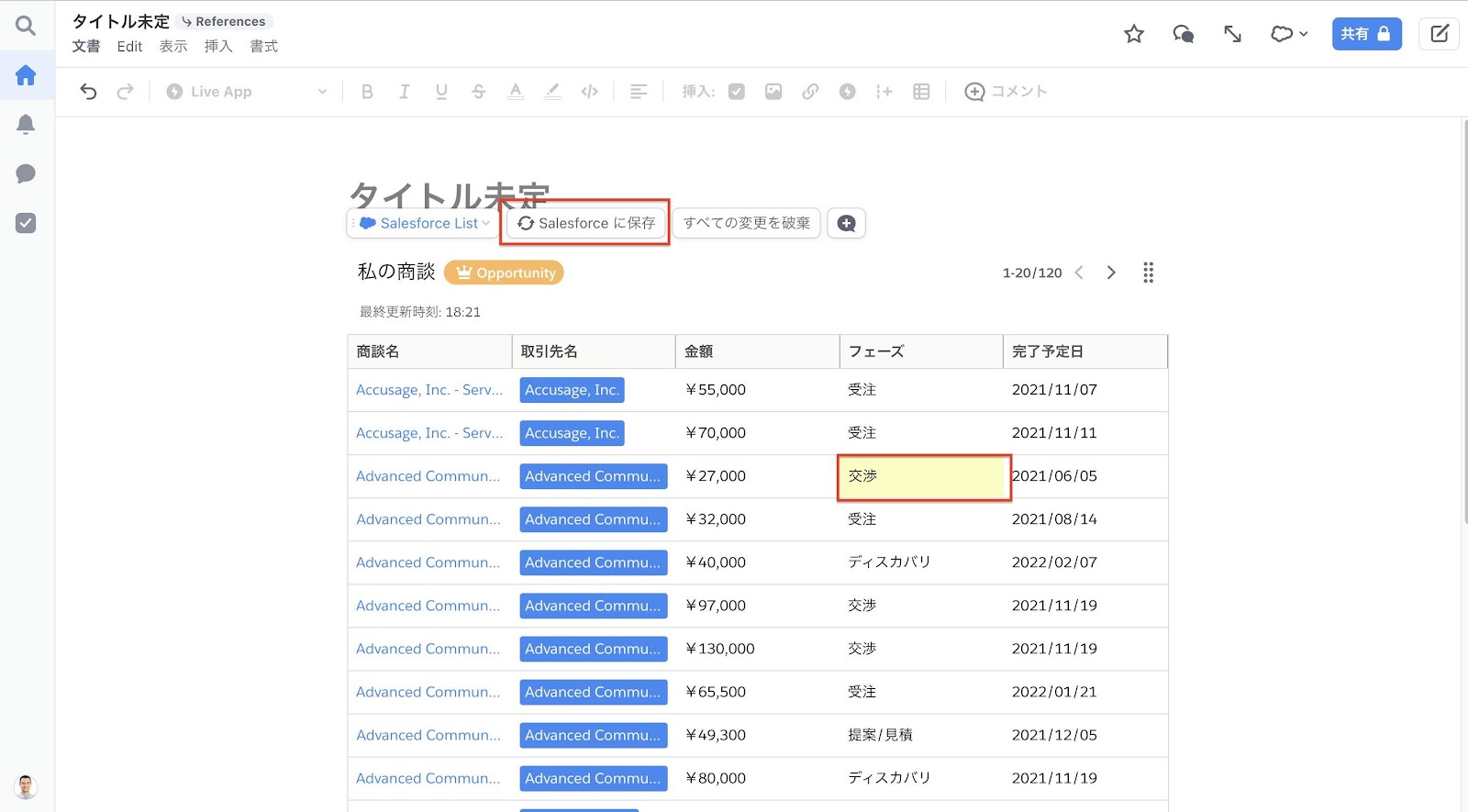Screen dimensions: 1468x812
Task: Insert a table
Action: click(x=922, y=92)
